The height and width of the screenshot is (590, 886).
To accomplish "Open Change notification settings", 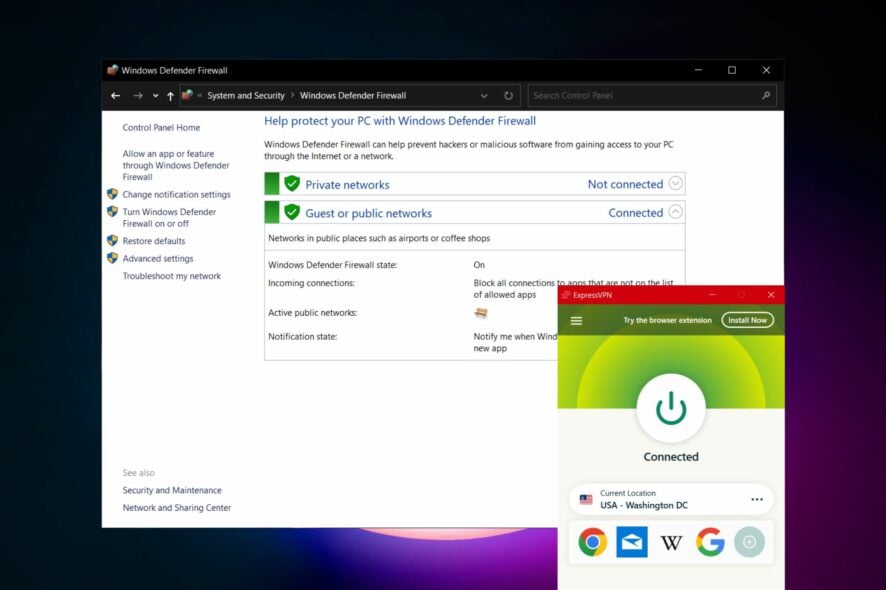I will pos(176,194).
